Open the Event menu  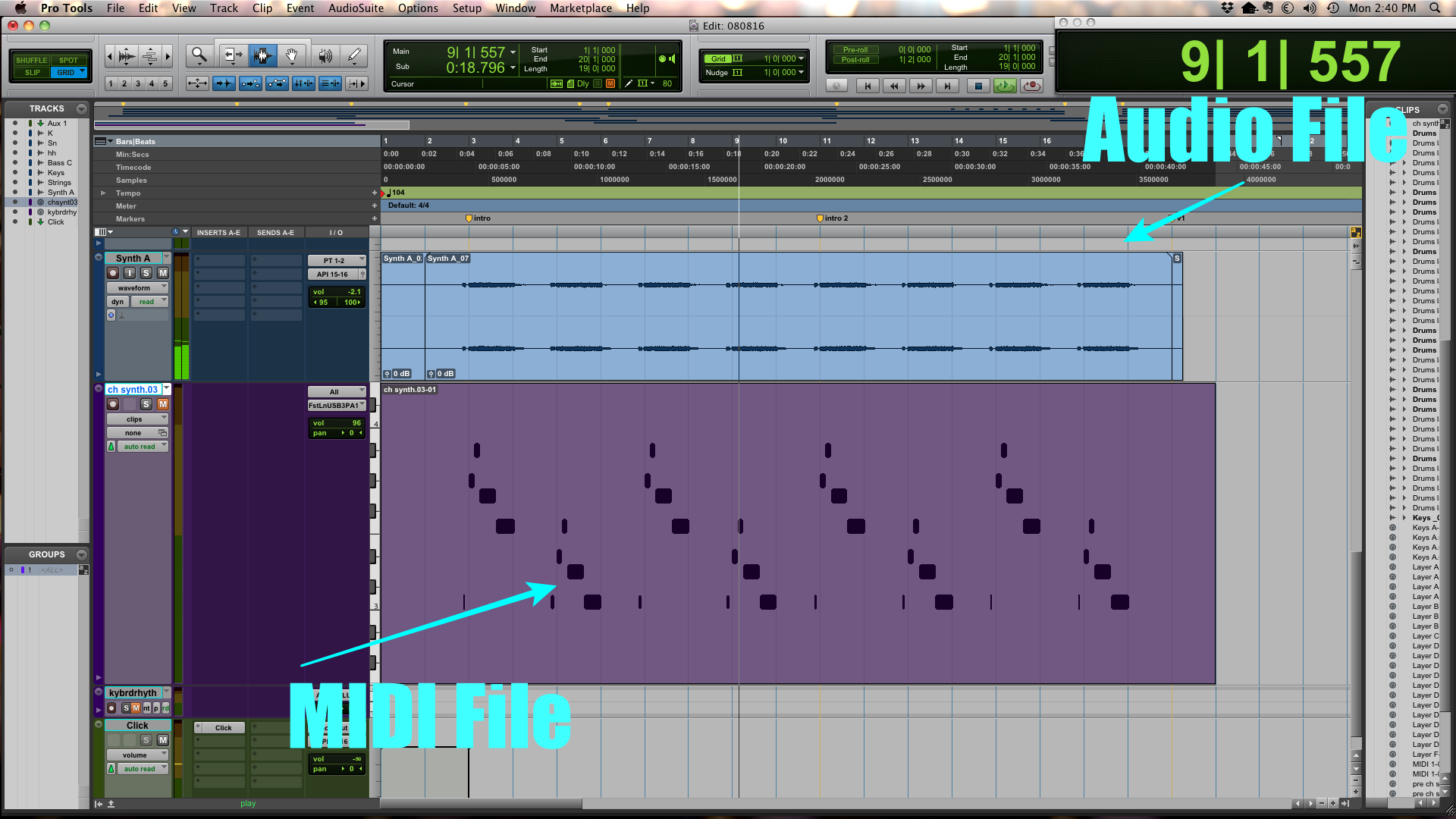[300, 8]
